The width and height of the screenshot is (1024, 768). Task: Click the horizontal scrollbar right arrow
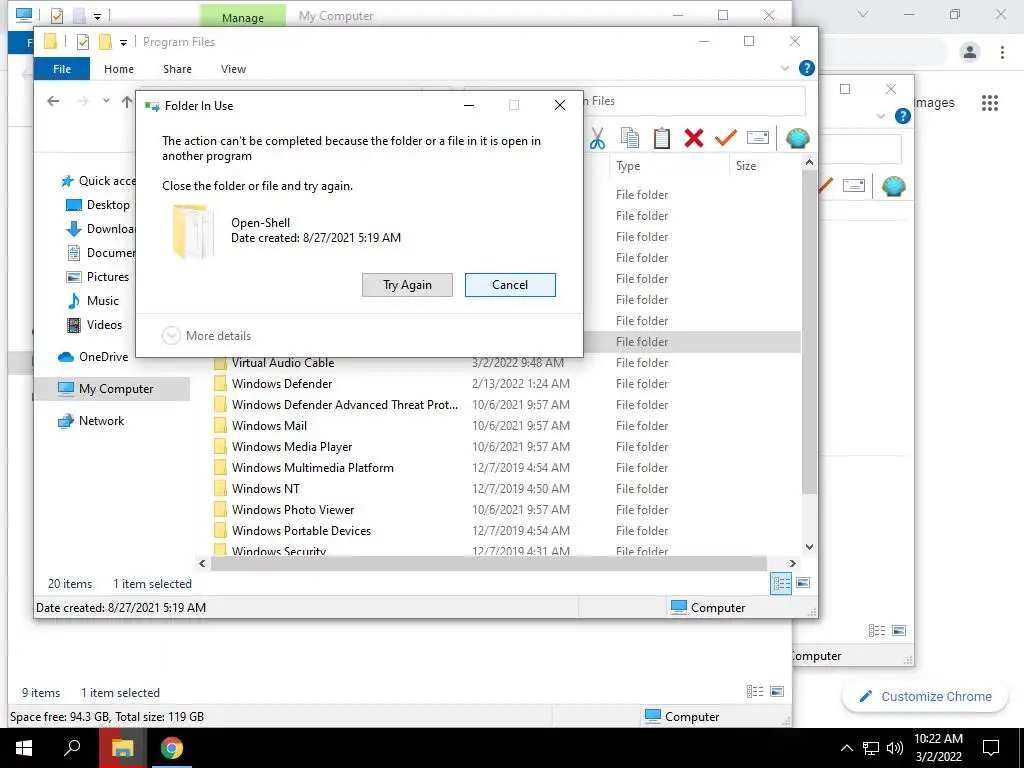792,563
